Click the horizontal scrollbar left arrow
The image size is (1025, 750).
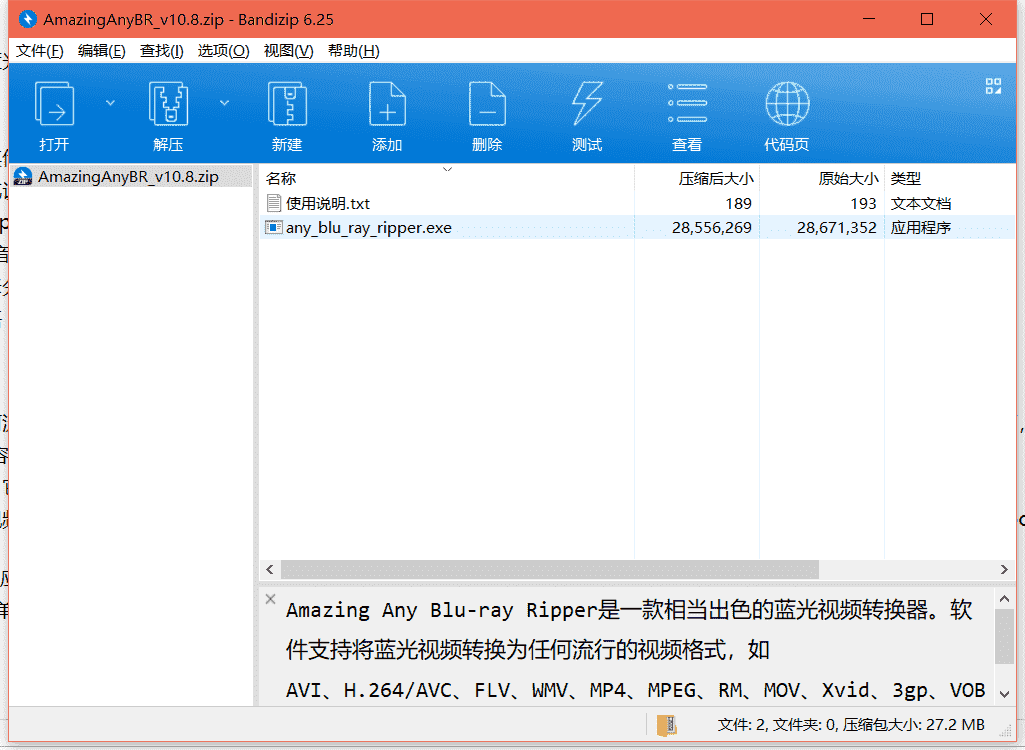pos(270,570)
